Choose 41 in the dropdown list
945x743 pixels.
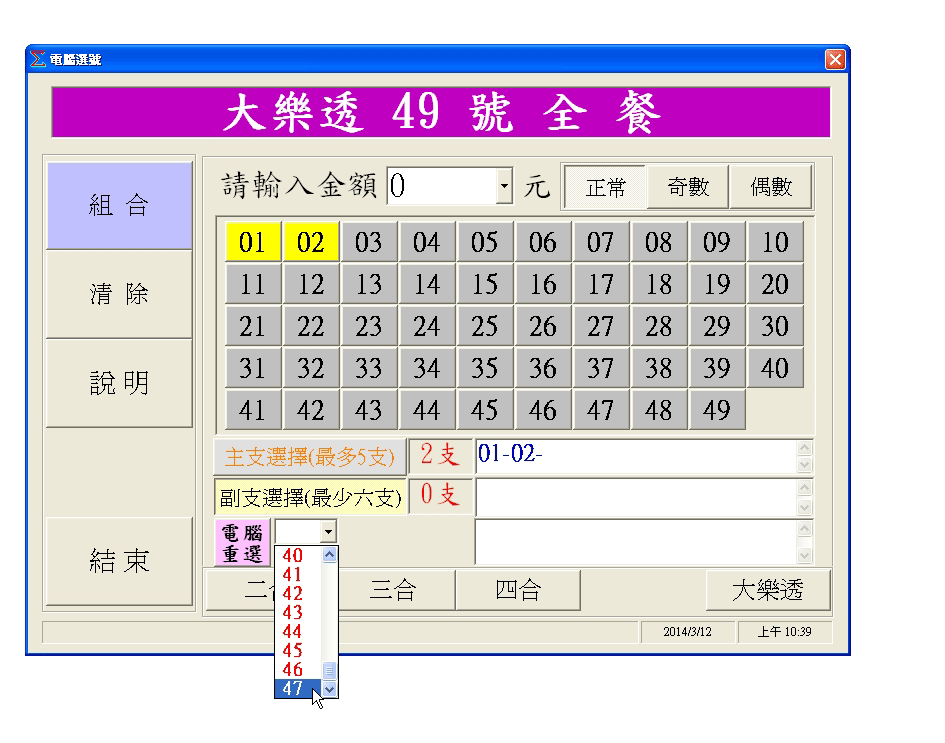[298, 574]
